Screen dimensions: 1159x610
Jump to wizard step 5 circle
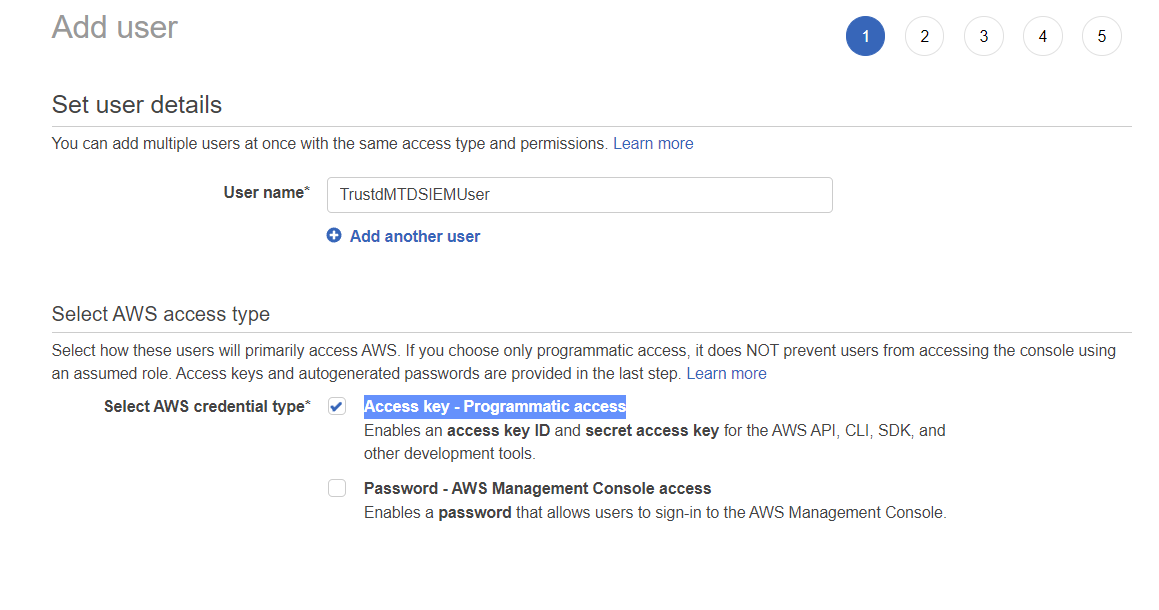1102,36
